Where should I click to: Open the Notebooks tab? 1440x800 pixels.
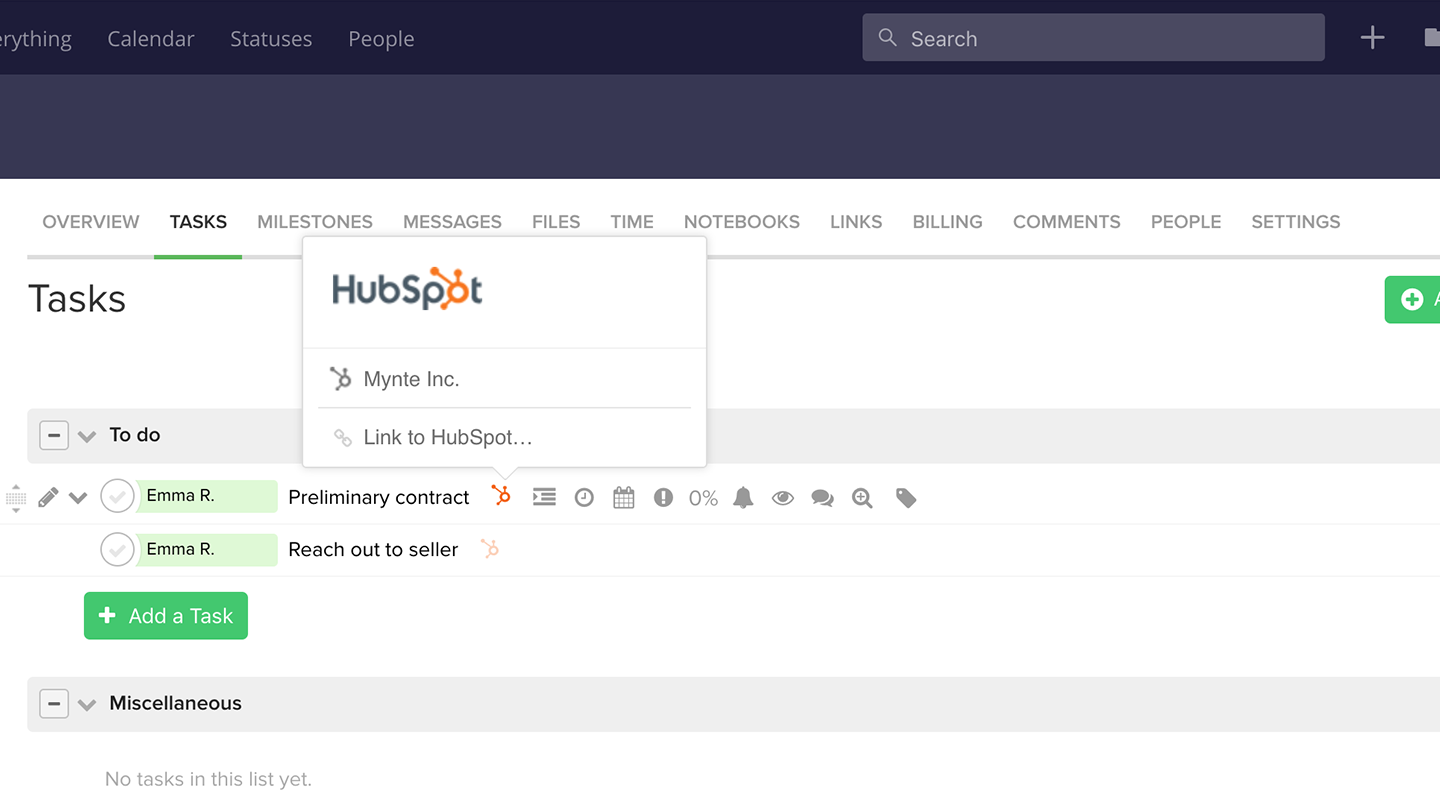pyautogui.click(x=742, y=222)
